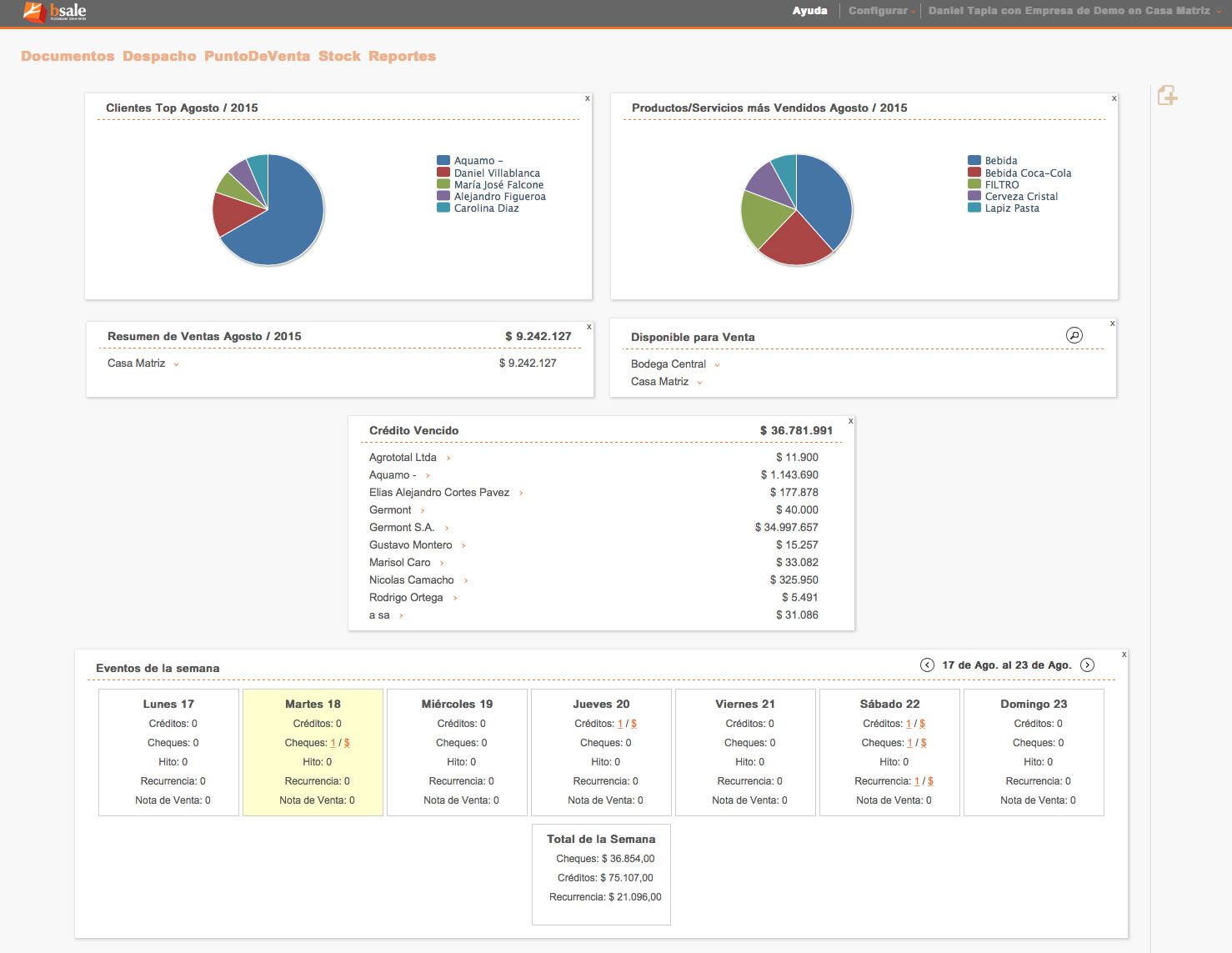Close the Crédito Vencido widget
Viewport: 1232px width, 953px height.
coord(850,421)
